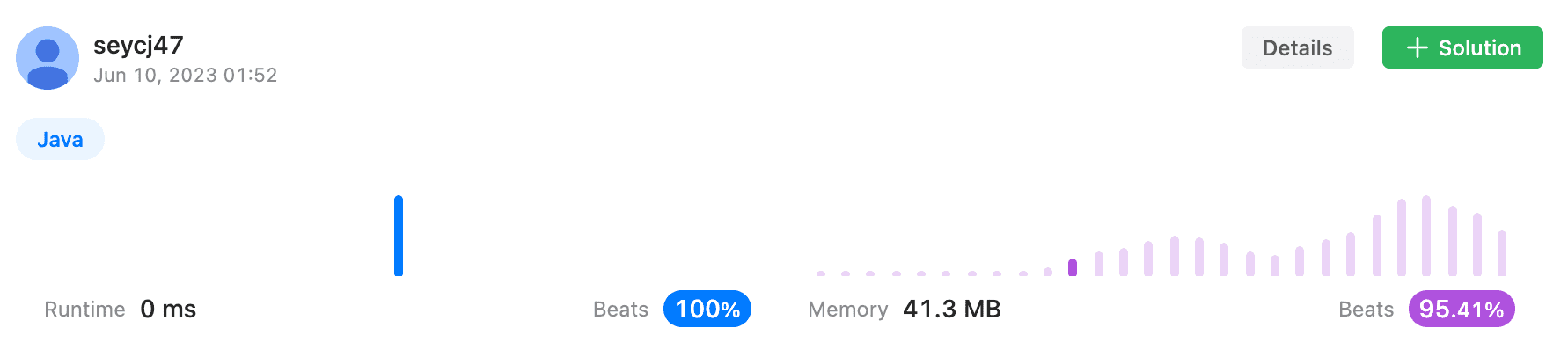Screen dimensions: 1568x357
Task: Click the plus icon on Solution button
Action: (1417, 47)
